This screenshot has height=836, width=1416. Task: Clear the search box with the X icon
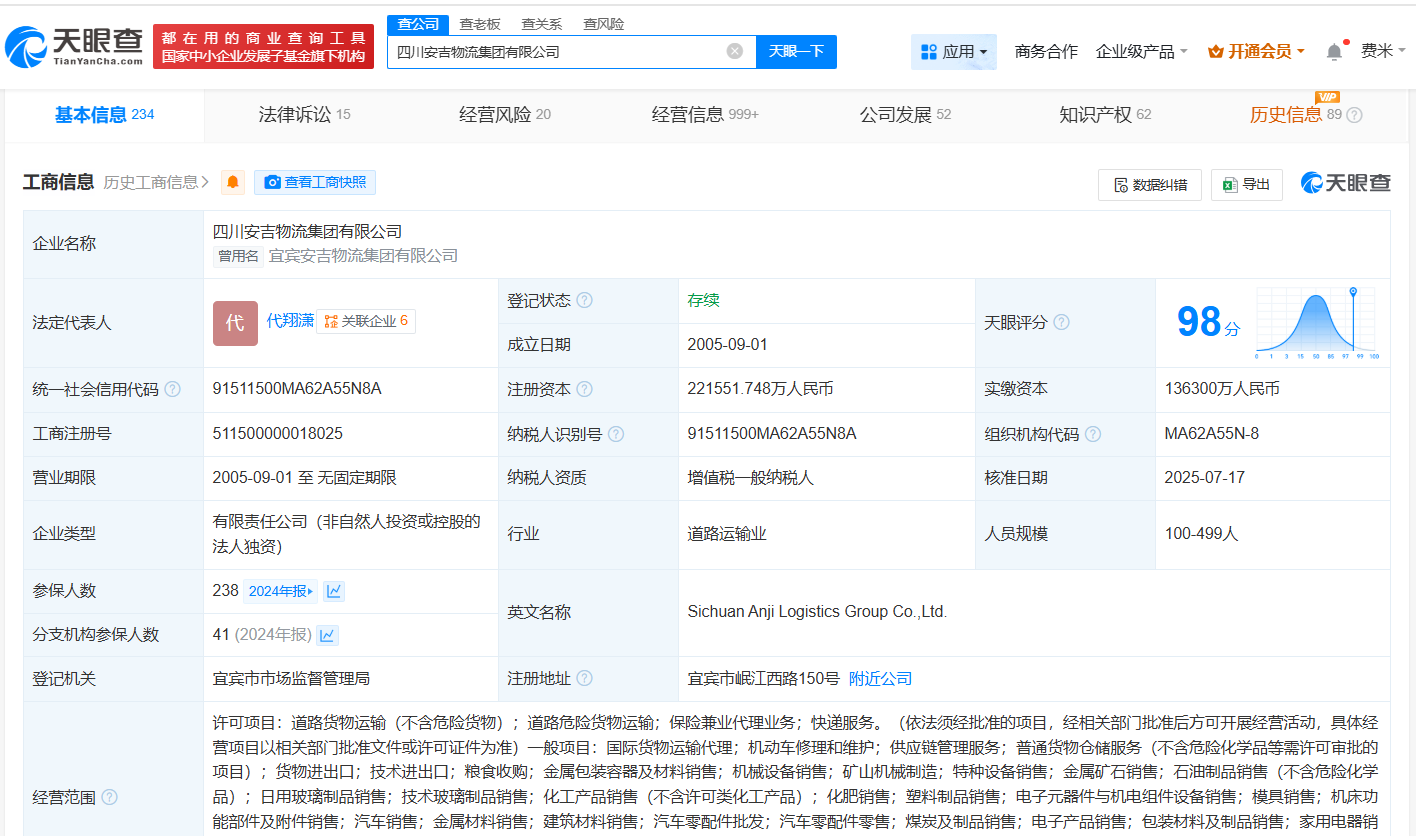pyautogui.click(x=735, y=51)
